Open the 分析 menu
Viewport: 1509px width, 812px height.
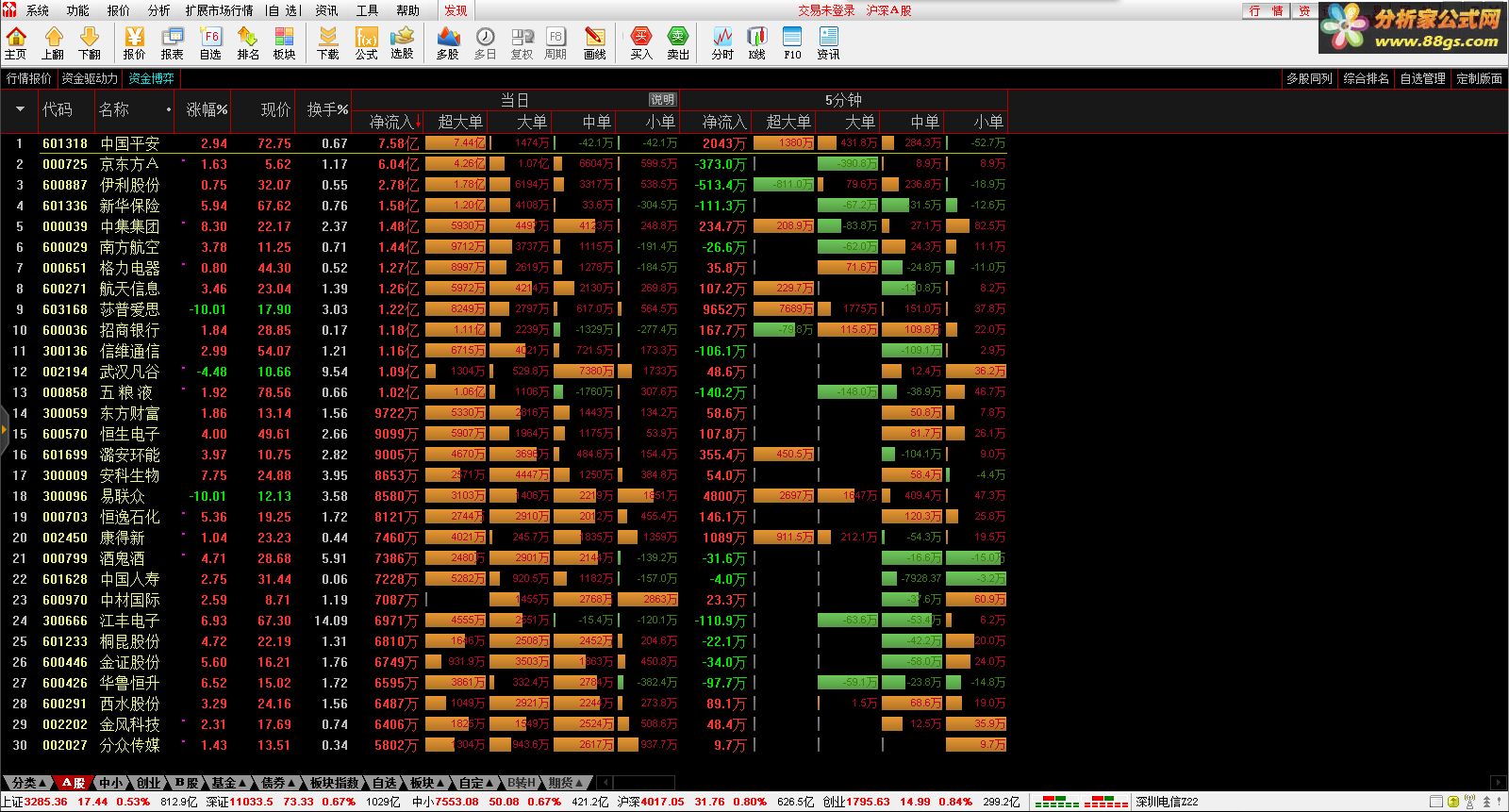159,10
